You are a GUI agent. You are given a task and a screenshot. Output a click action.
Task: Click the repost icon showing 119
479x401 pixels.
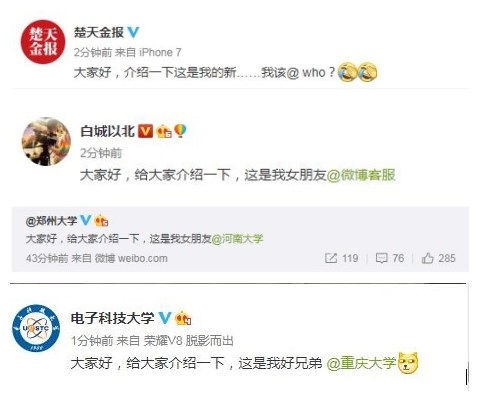click(331, 258)
